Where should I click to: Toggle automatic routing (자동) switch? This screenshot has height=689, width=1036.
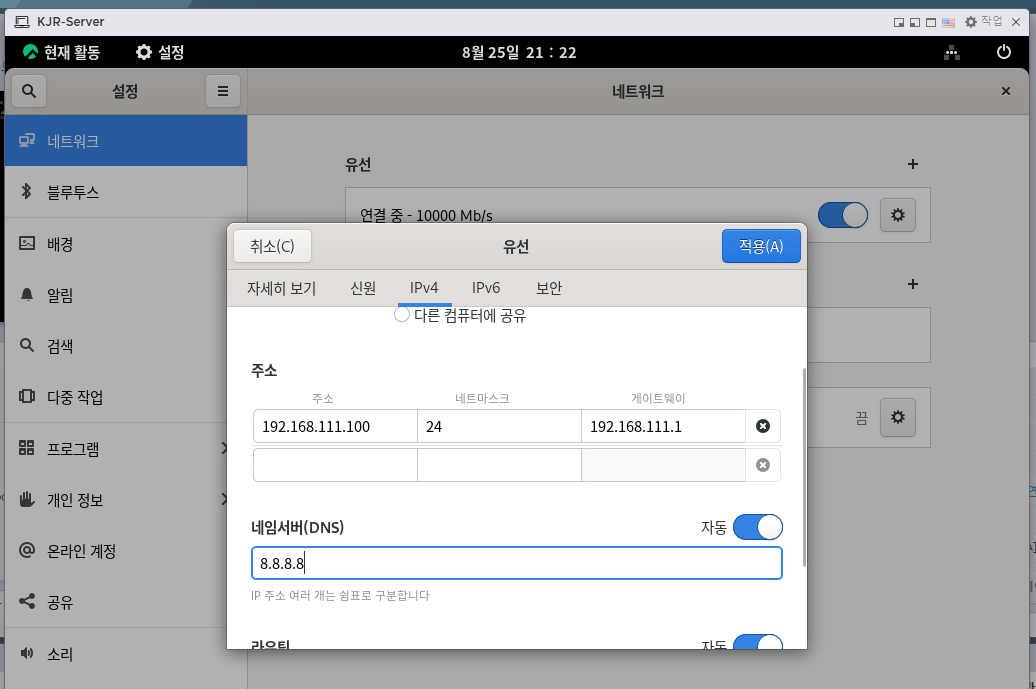[x=758, y=642]
